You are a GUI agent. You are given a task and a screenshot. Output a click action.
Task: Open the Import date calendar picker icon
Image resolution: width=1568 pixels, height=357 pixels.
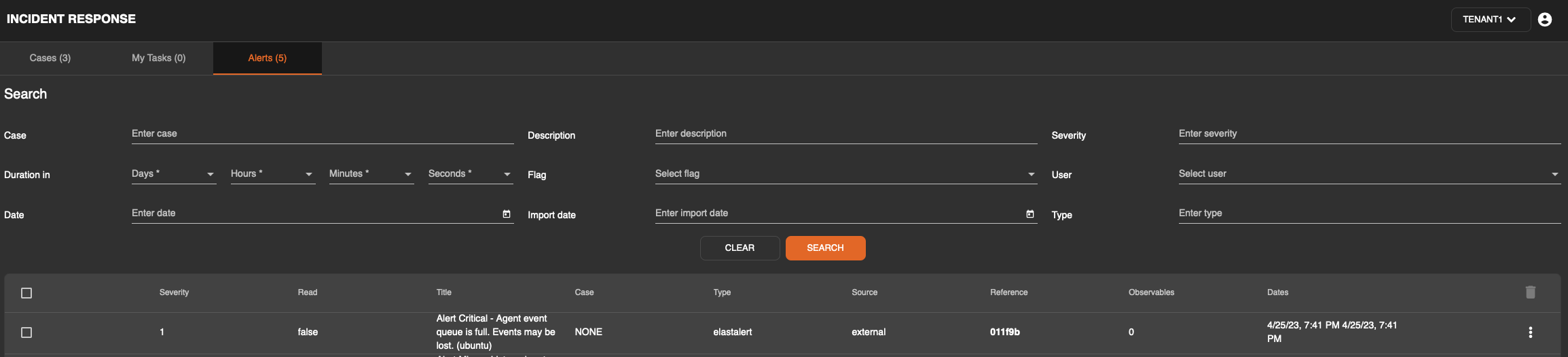pos(1029,214)
